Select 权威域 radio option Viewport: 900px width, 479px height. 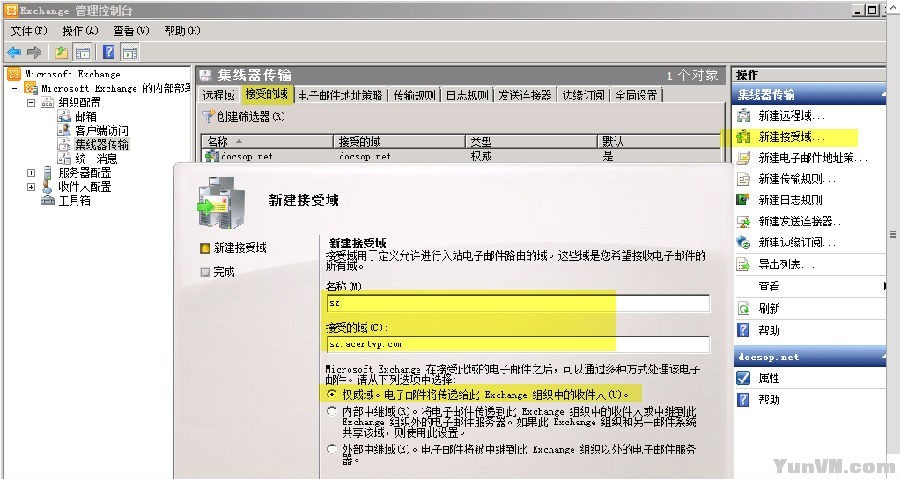[x=332, y=394]
